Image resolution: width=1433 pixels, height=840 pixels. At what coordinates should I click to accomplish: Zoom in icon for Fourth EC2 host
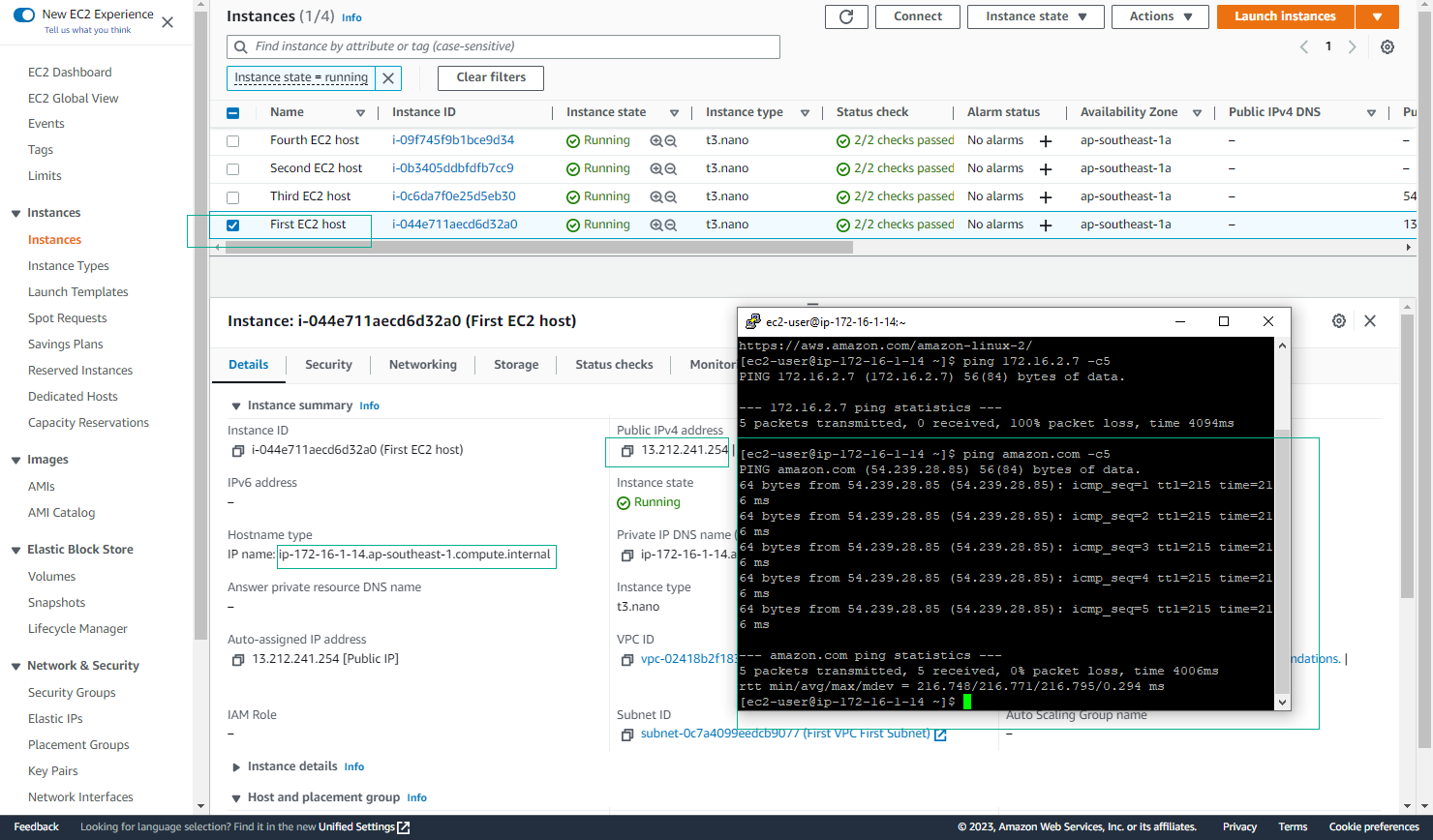[x=656, y=141]
